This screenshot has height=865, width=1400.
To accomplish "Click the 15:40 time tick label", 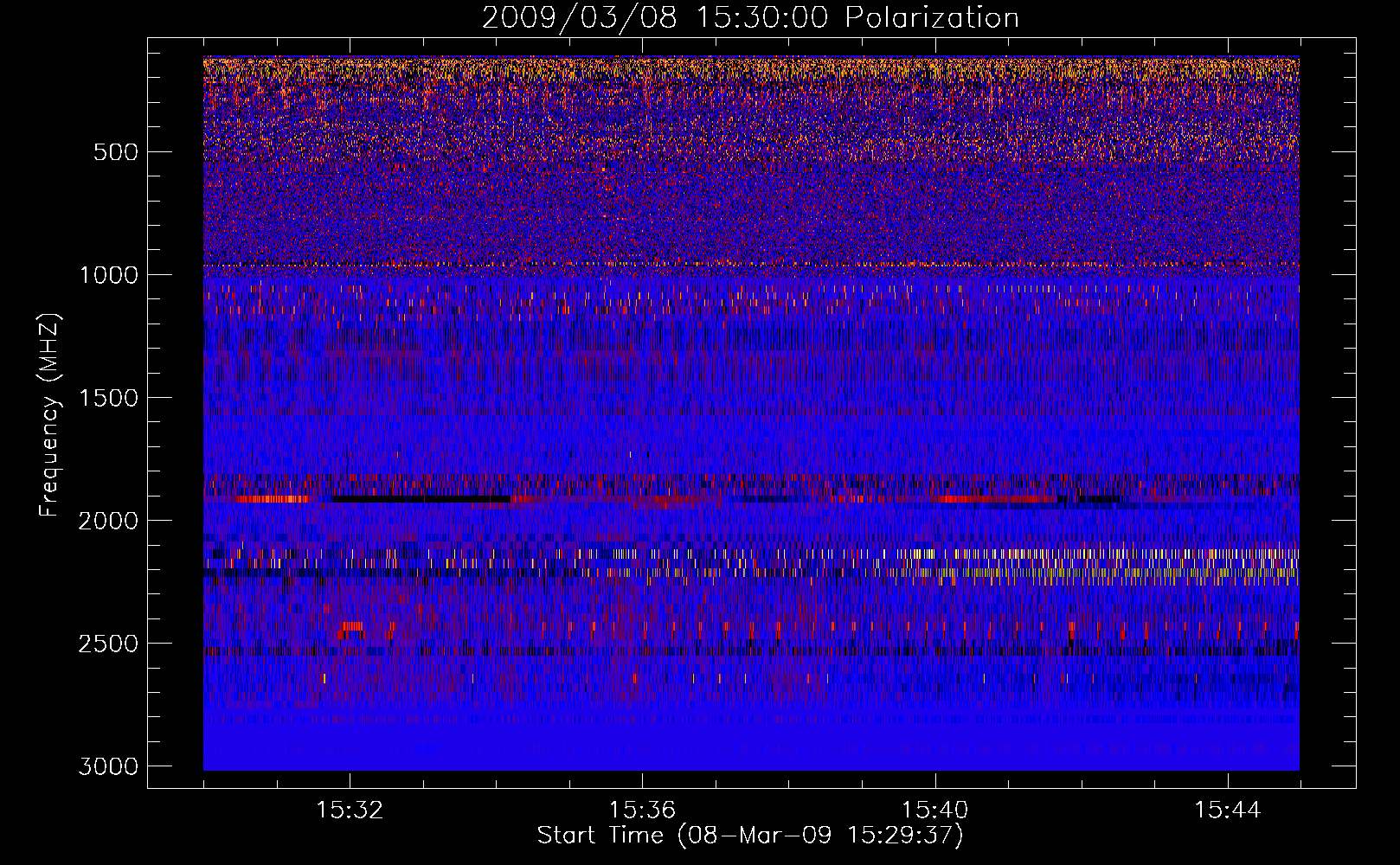I will coord(934,811).
